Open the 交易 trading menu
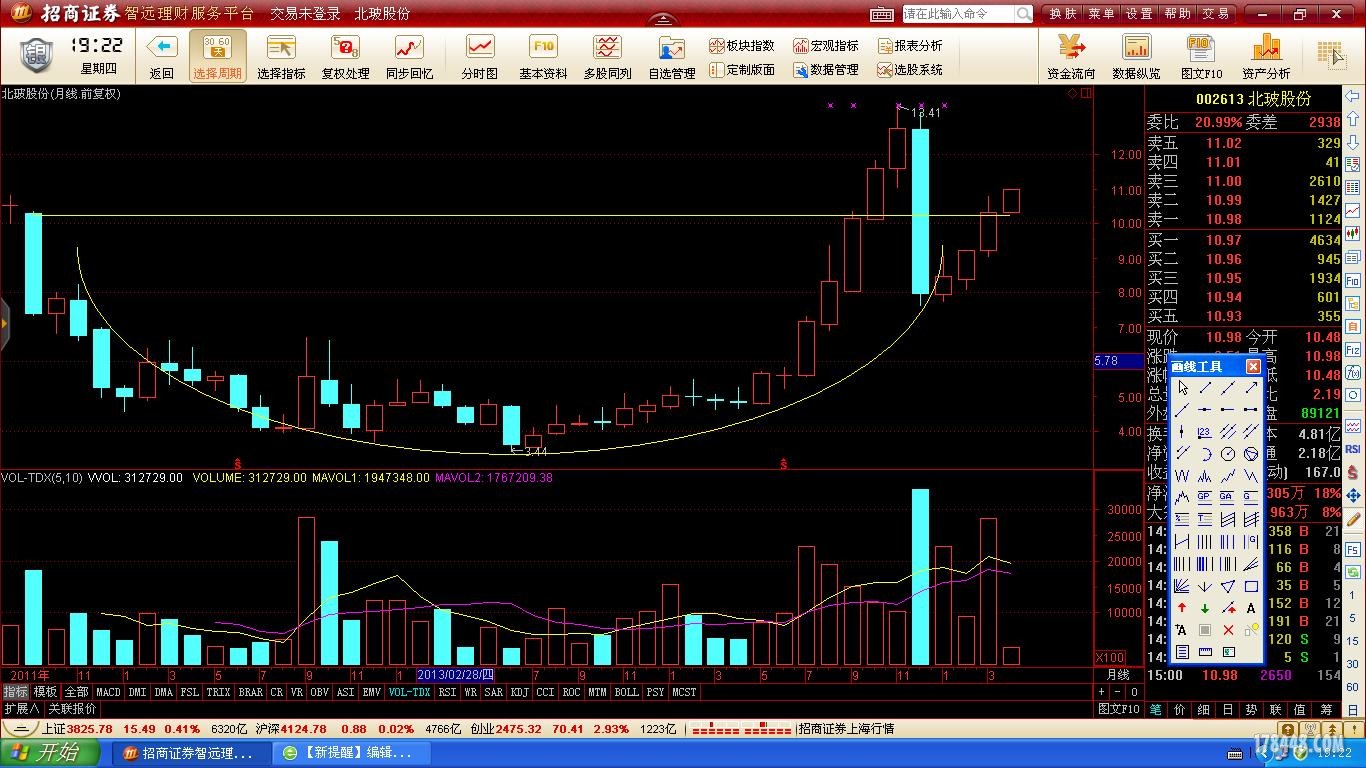Viewport: 1366px width, 768px height. [x=1215, y=14]
